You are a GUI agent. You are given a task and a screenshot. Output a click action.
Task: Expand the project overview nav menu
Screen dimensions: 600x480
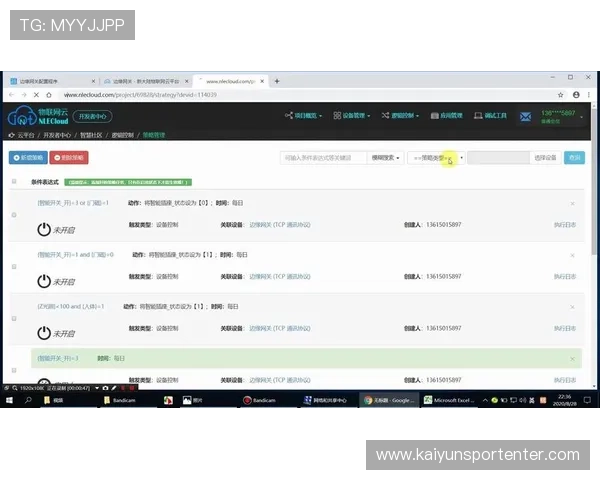[x=303, y=115]
